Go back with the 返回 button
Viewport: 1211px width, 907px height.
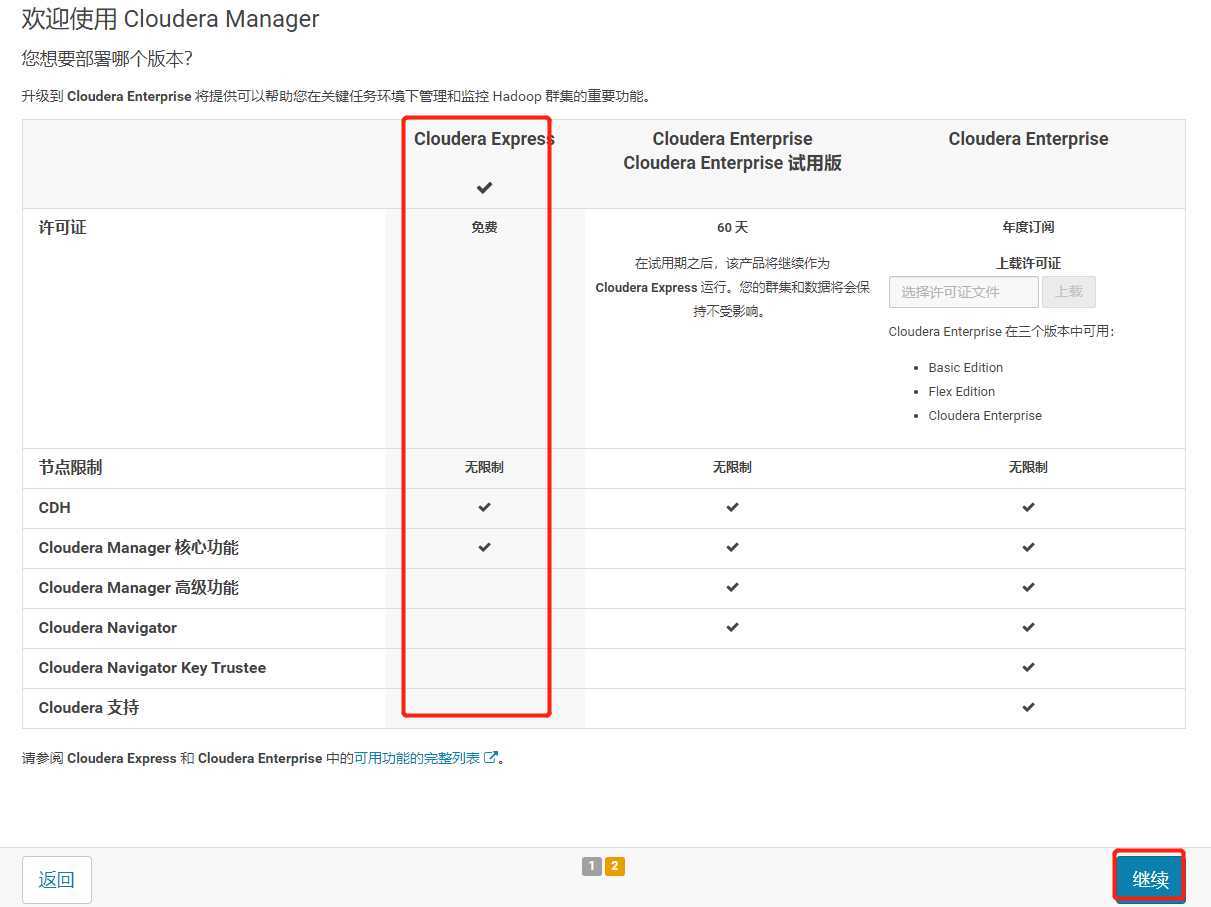click(x=57, y=879)
